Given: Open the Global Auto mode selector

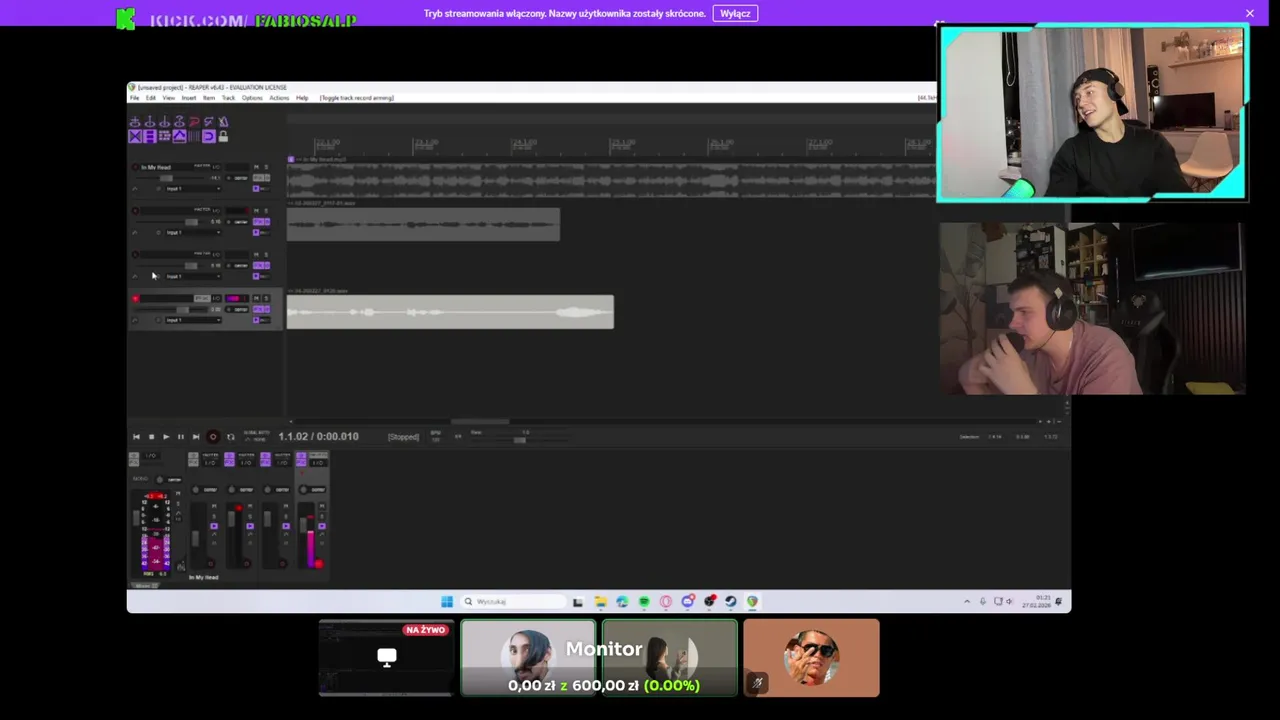Looking at the screenshot, I should pos(256,437).
